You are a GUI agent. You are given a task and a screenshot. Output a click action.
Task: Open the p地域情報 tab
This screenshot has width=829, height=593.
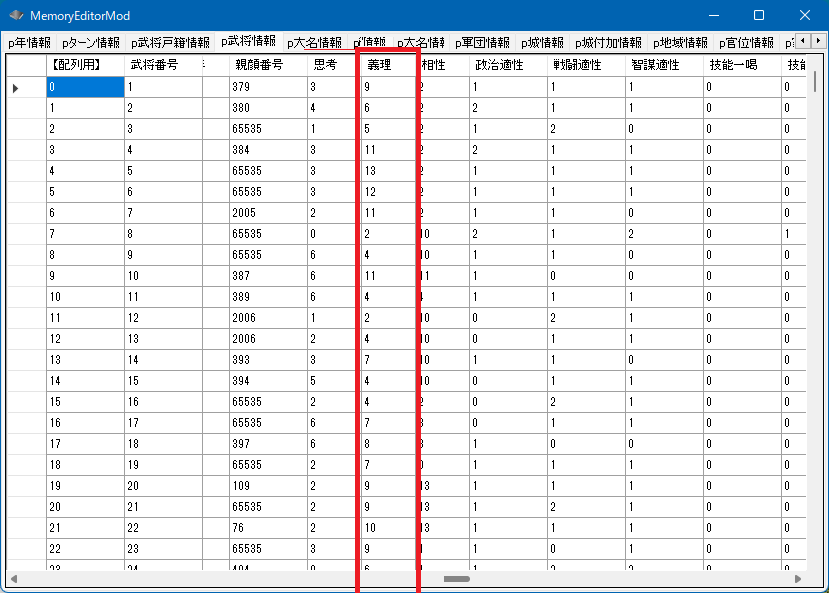(680, 43)
